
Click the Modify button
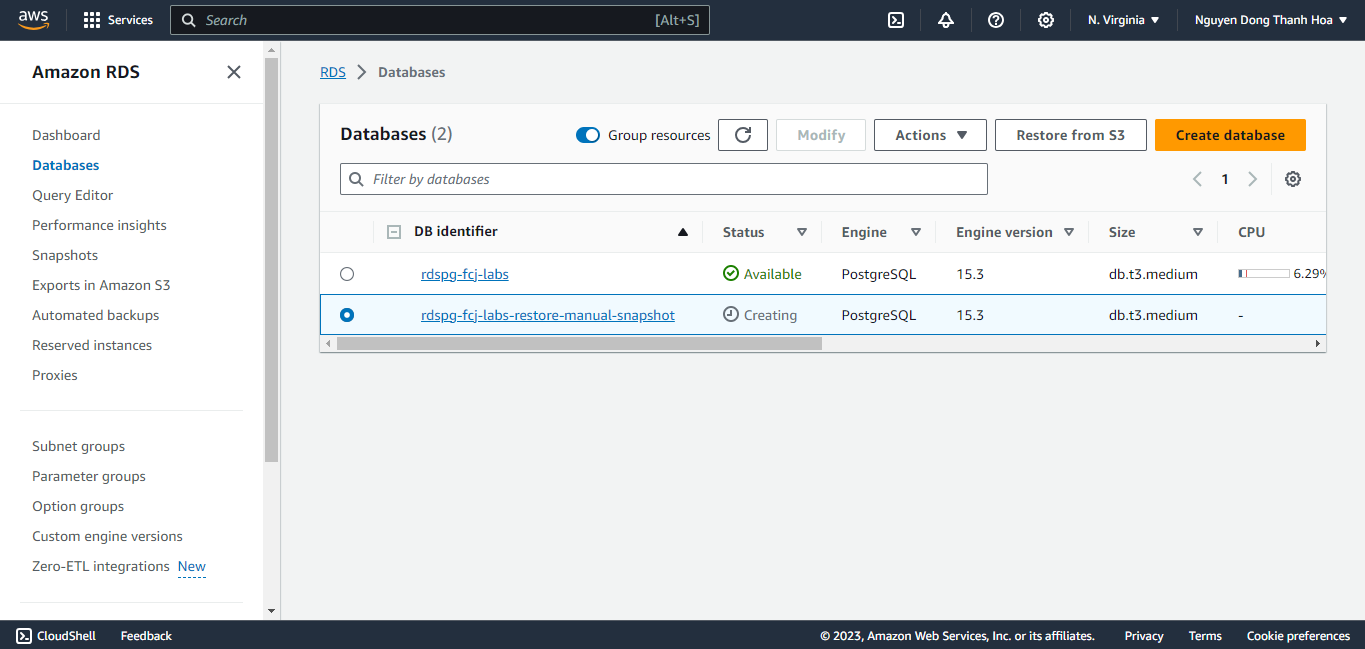(821, 135)
